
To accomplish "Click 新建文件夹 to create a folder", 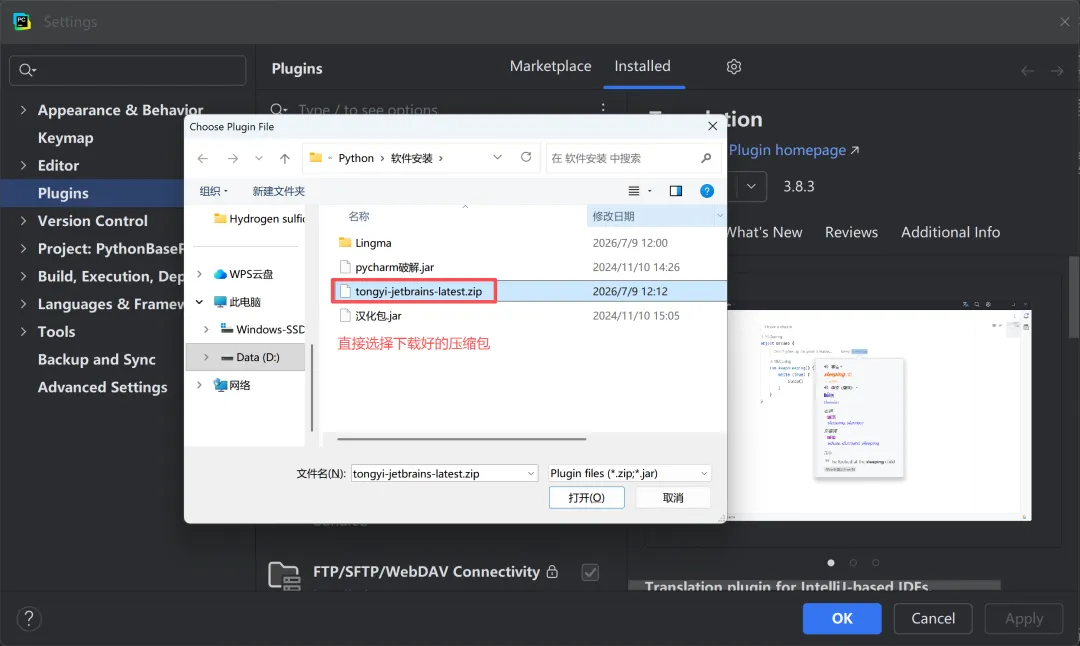I will (x=278, y=191).
